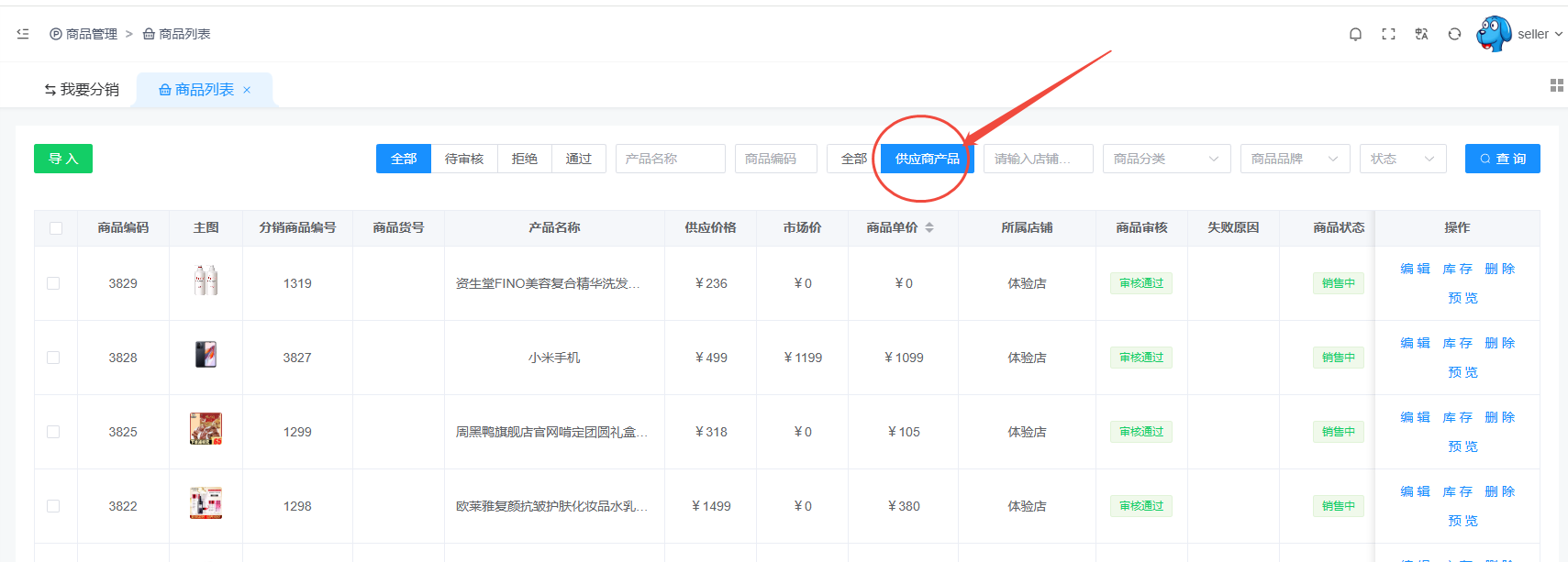Click the refresh page icon
The height and width of the screenshot is (562, 1568).
tap(1454, 34)
